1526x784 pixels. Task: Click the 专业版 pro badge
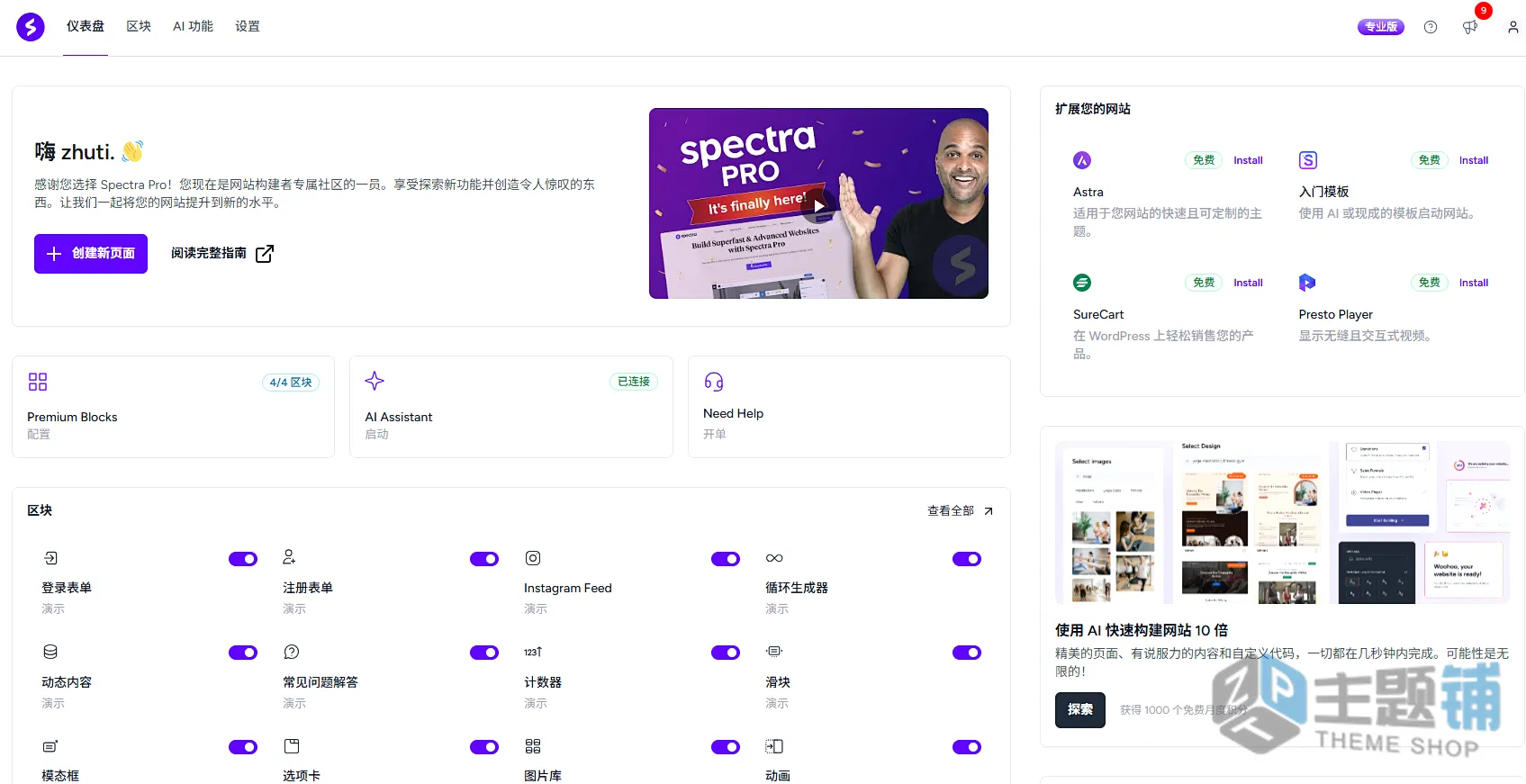1381,27
